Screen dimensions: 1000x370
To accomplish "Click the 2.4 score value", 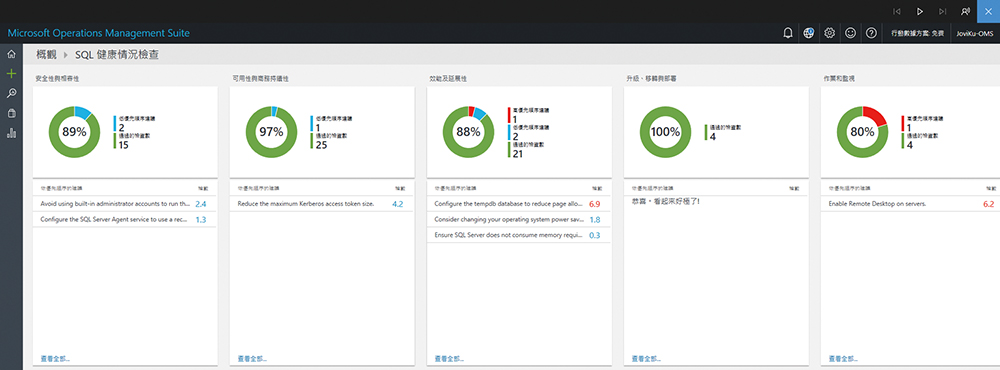I will [201, 204].
